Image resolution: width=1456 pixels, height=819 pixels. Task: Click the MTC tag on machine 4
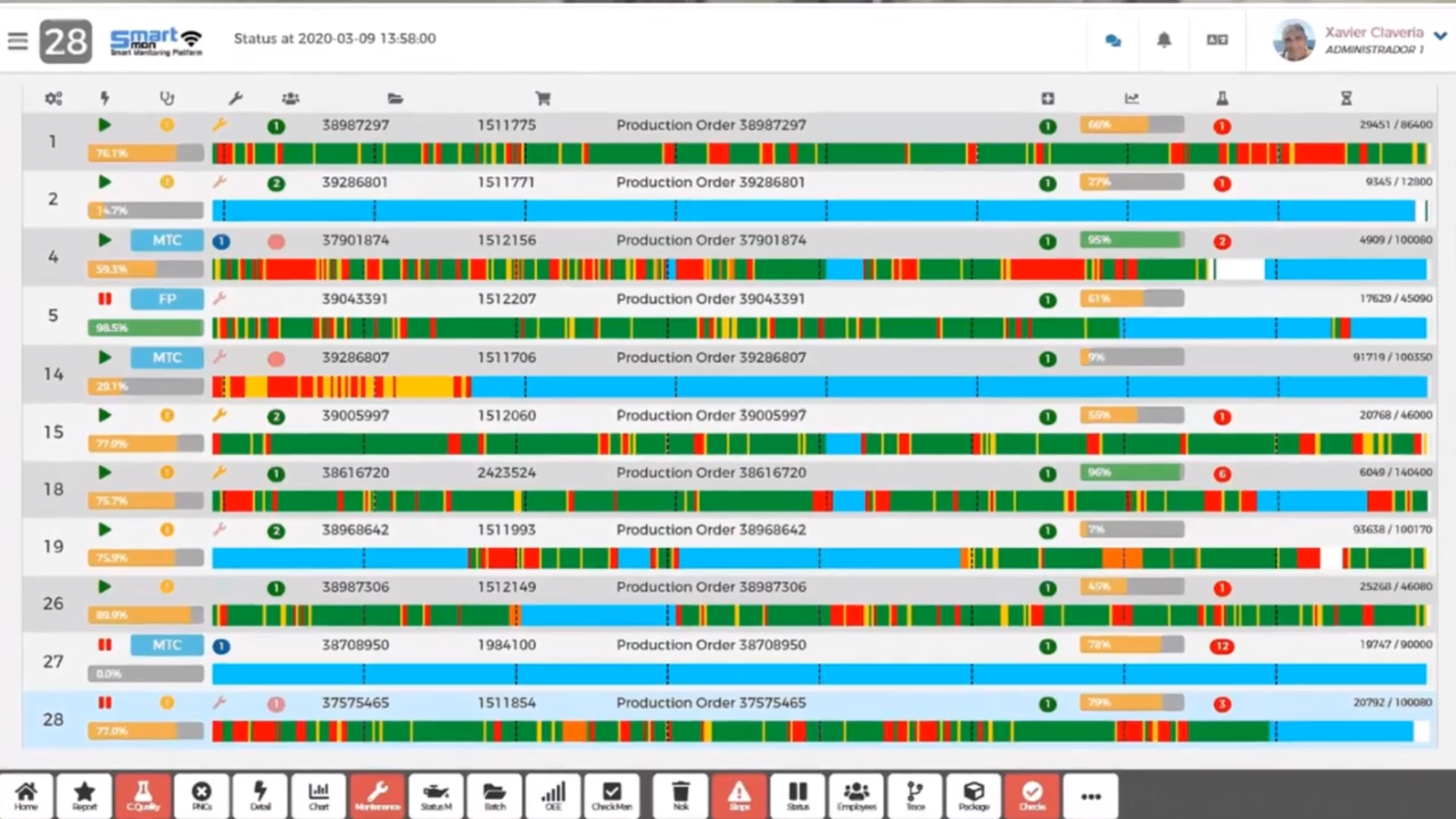(167, 240)
